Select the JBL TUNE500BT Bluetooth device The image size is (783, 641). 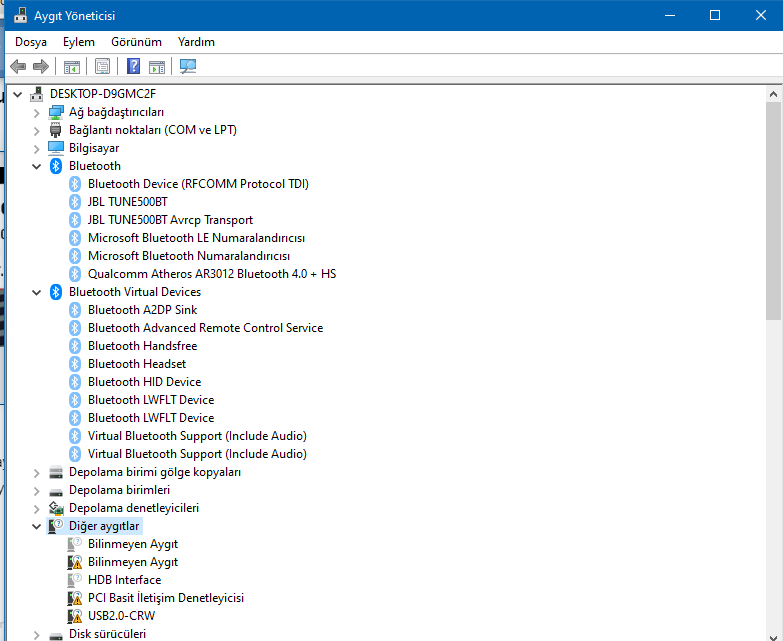coord(128,202)
